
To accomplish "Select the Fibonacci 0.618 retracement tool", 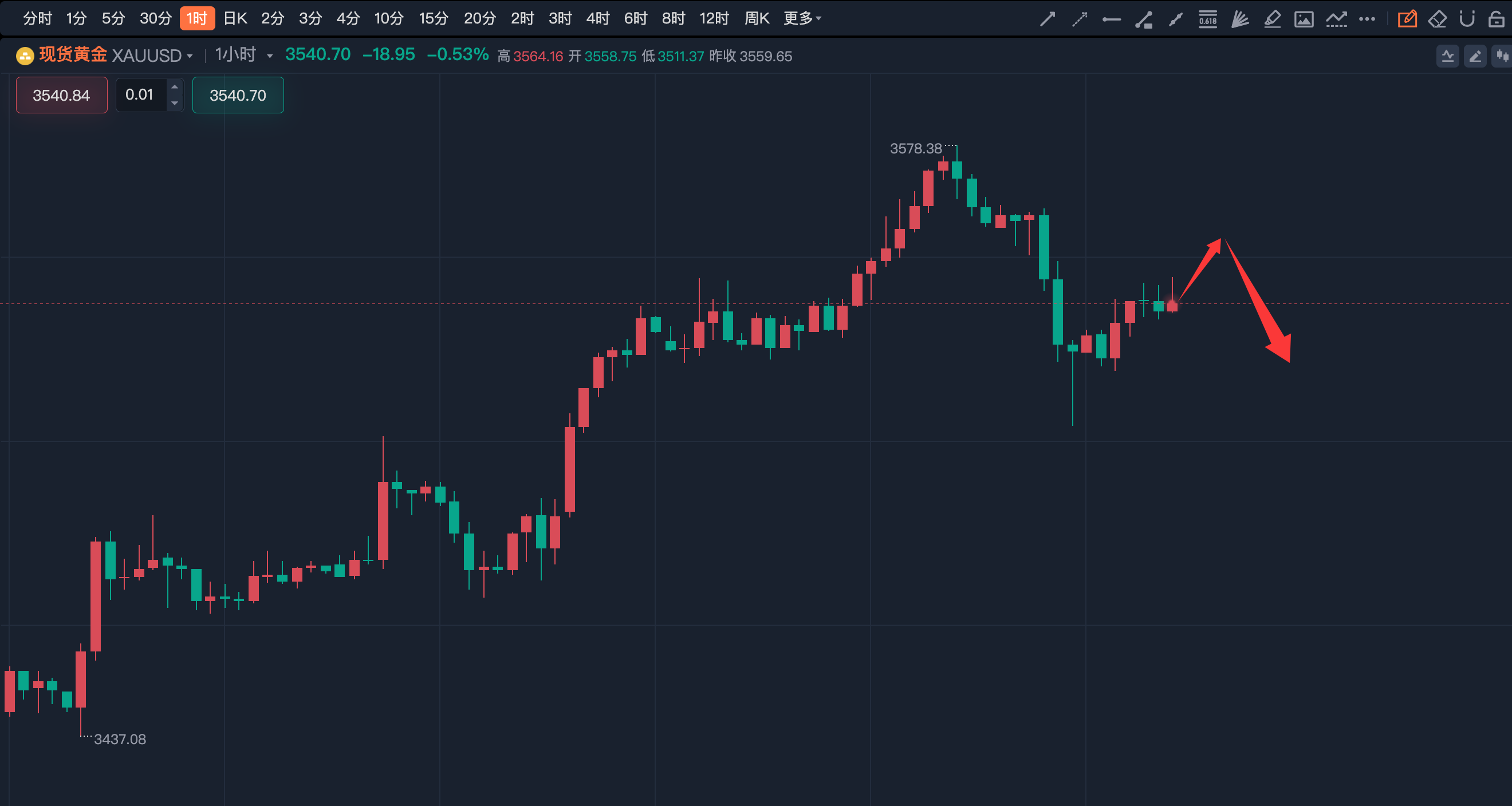I will click(1207, 19).
